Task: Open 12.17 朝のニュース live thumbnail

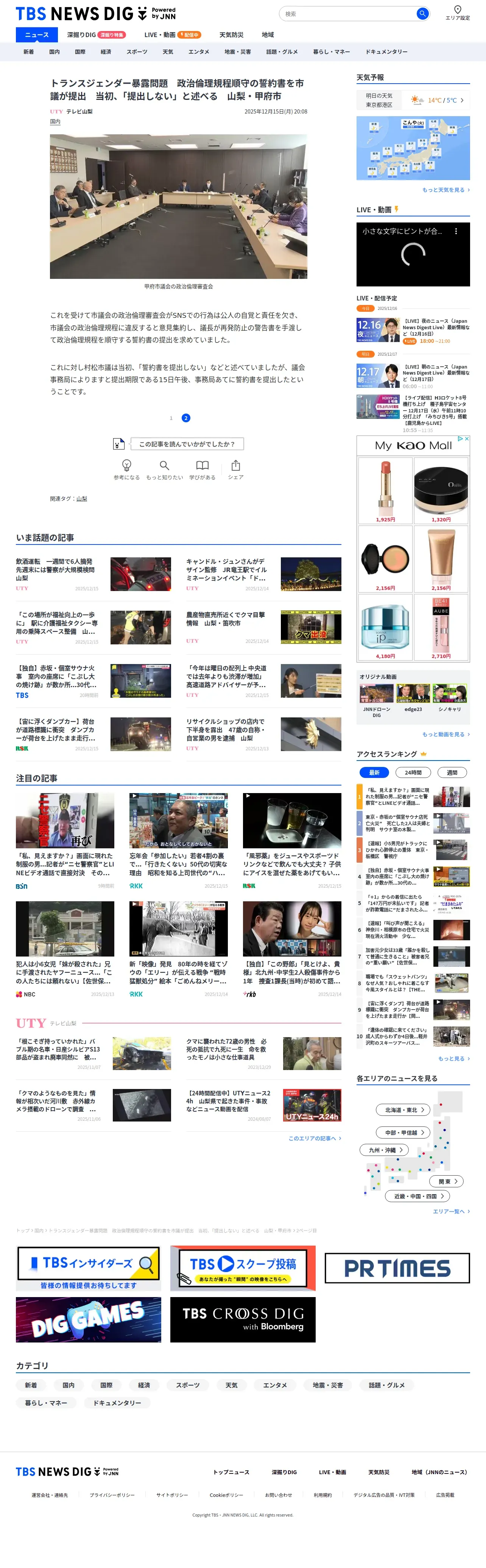Action: pyautogui.click(x=378, y=376)
